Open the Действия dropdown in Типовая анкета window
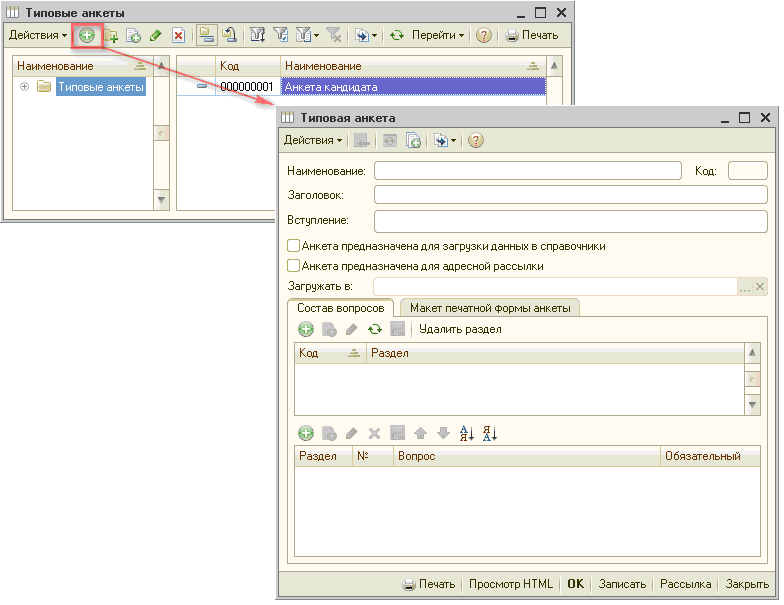The image size is (784, 605). click(x=312, y=140)
